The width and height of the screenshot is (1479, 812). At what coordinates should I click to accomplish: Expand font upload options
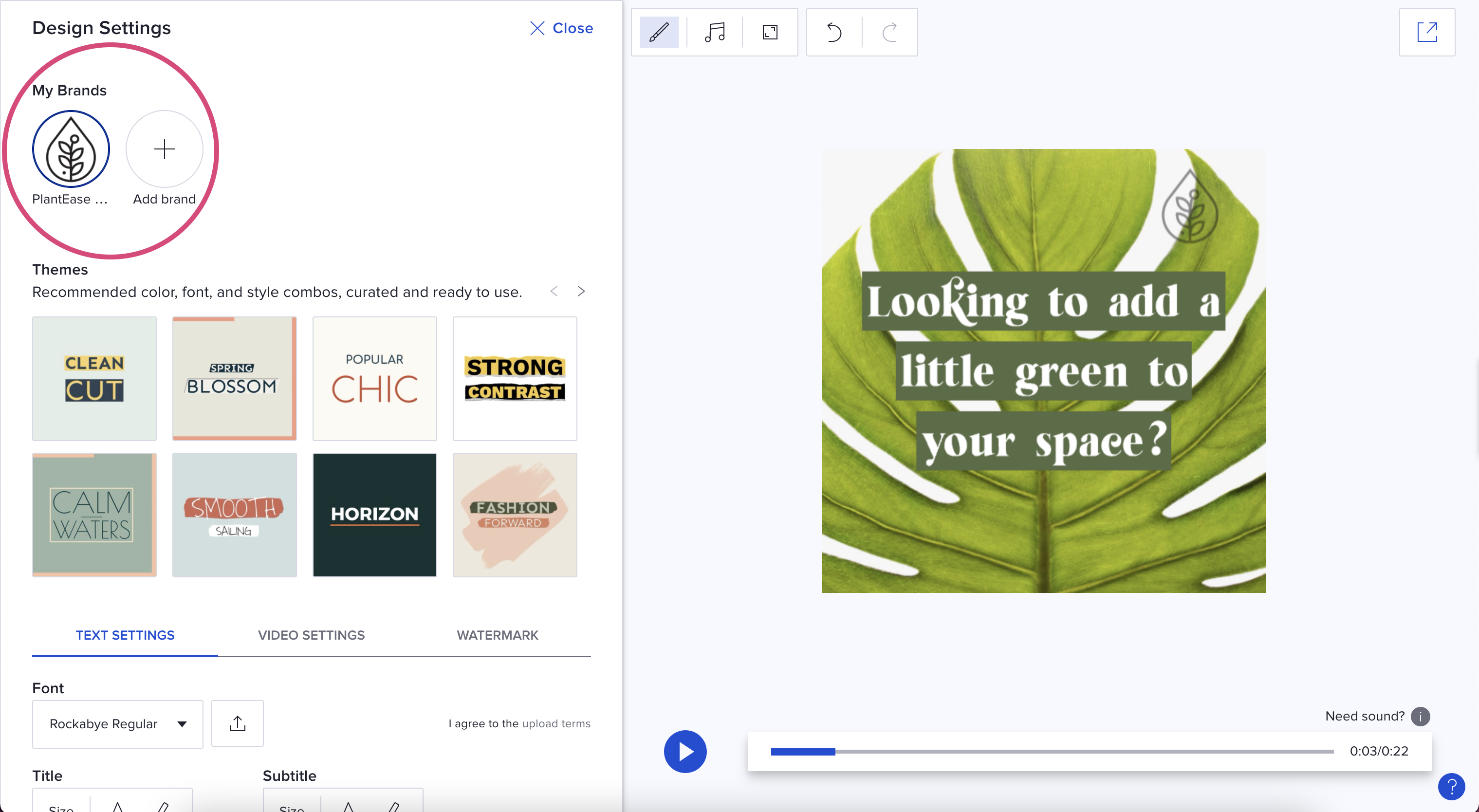pyautogui.click(x=237, y=723)
